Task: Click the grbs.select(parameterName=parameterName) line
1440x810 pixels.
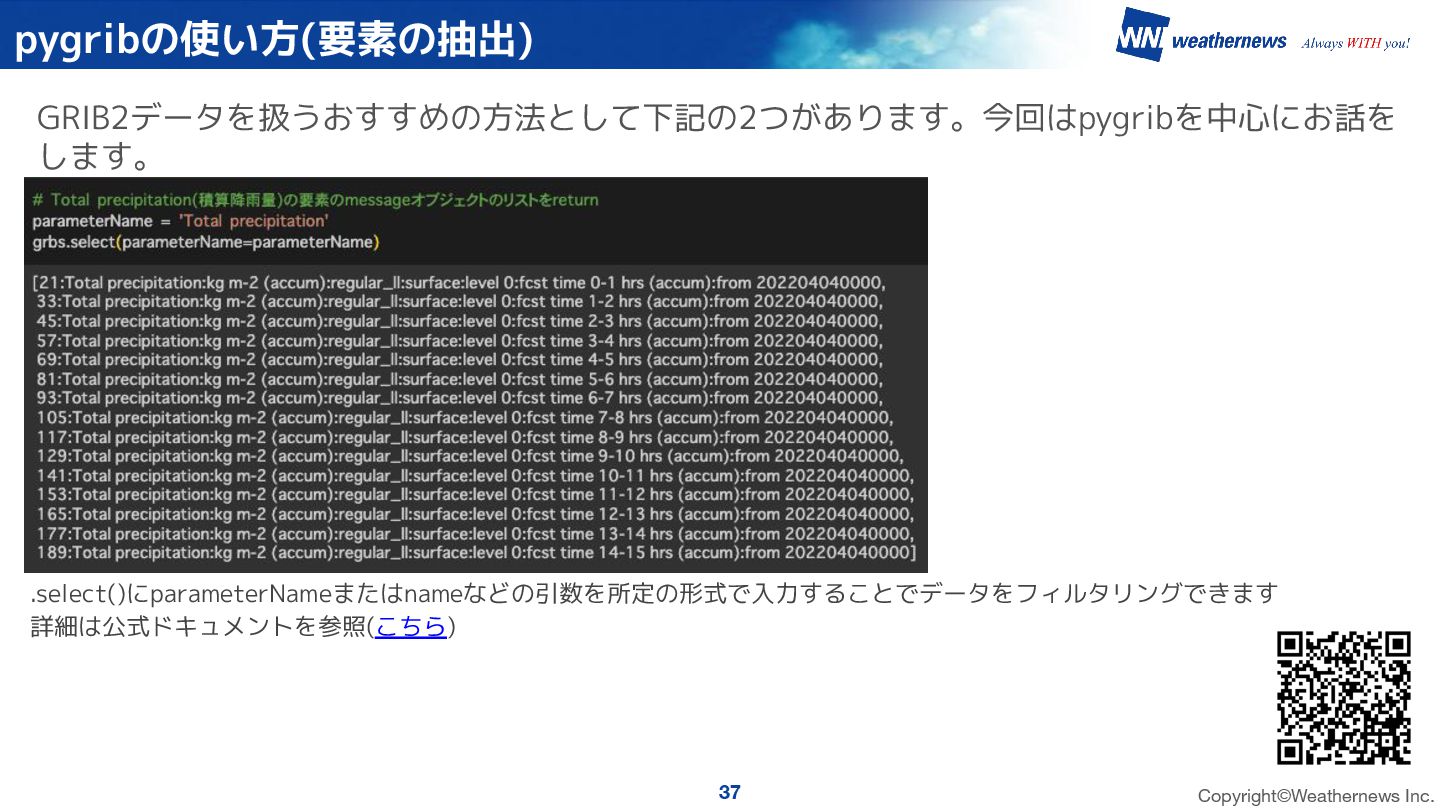Action: (x=206, y=242)
